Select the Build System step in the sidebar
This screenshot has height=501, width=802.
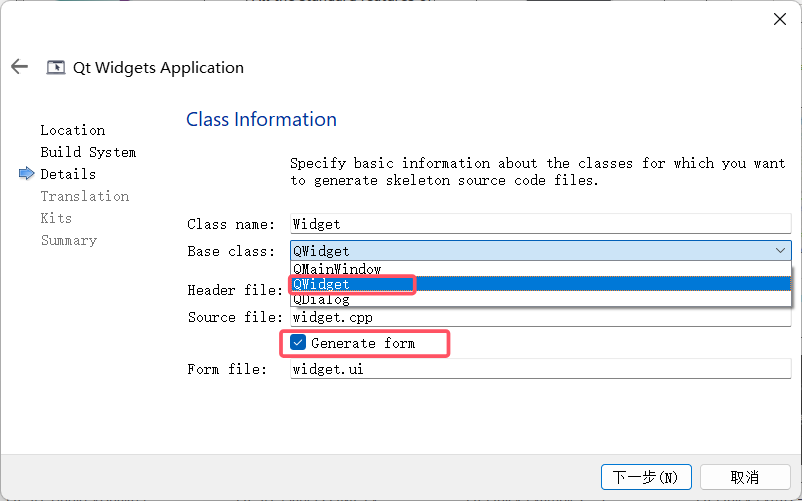click(x=88, y=152)
